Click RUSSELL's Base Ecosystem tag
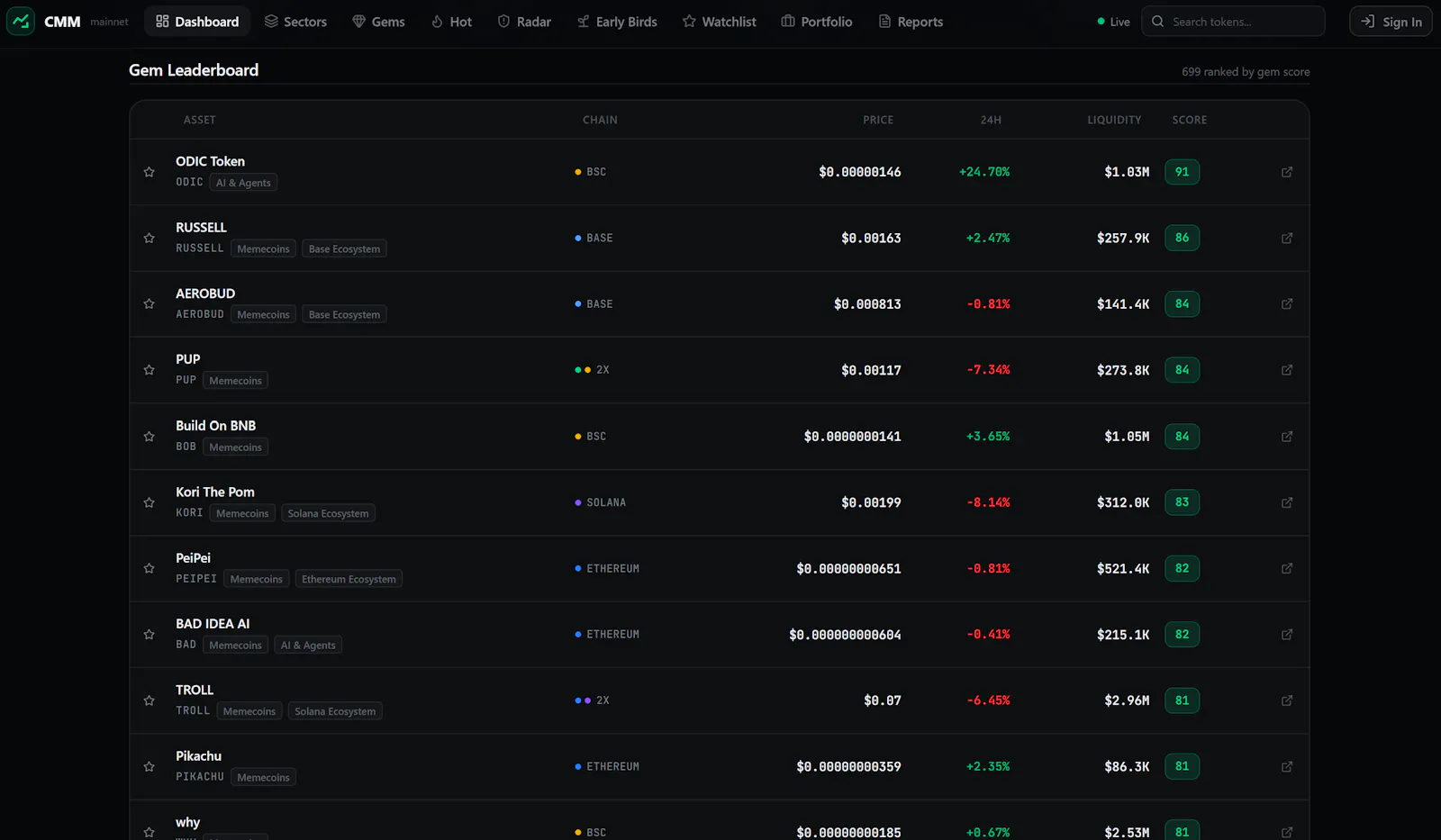The width and height of the screenshot is (1441, 840). coord(344,248)
